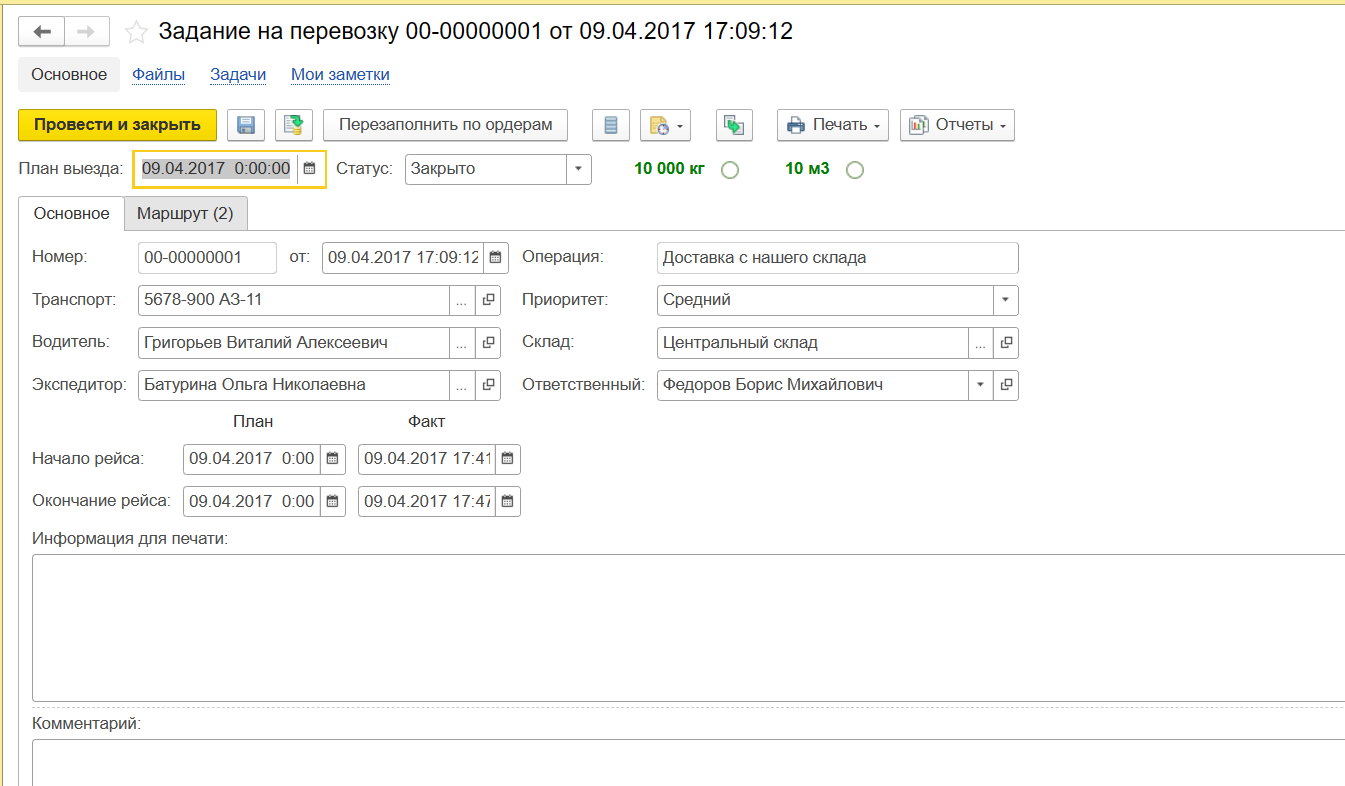The height and width of the screenshot is (786, 1345).
Task: Save document with floppy disk icon
Action: click(x=246, y=125)
